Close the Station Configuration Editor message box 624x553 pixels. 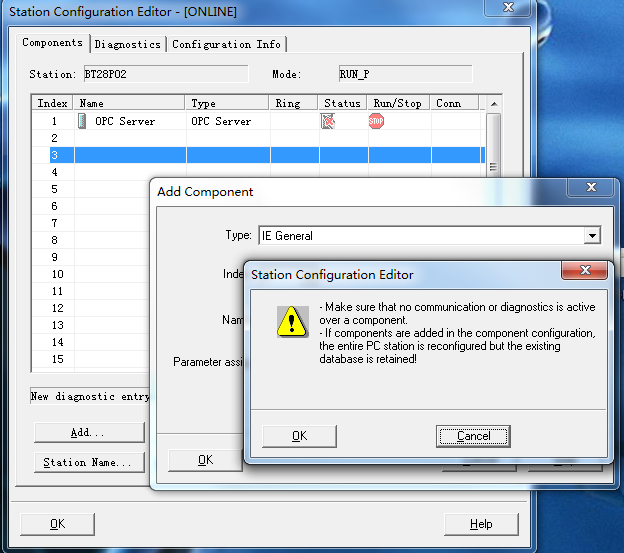pyautogui.click(x=585, y=273)
